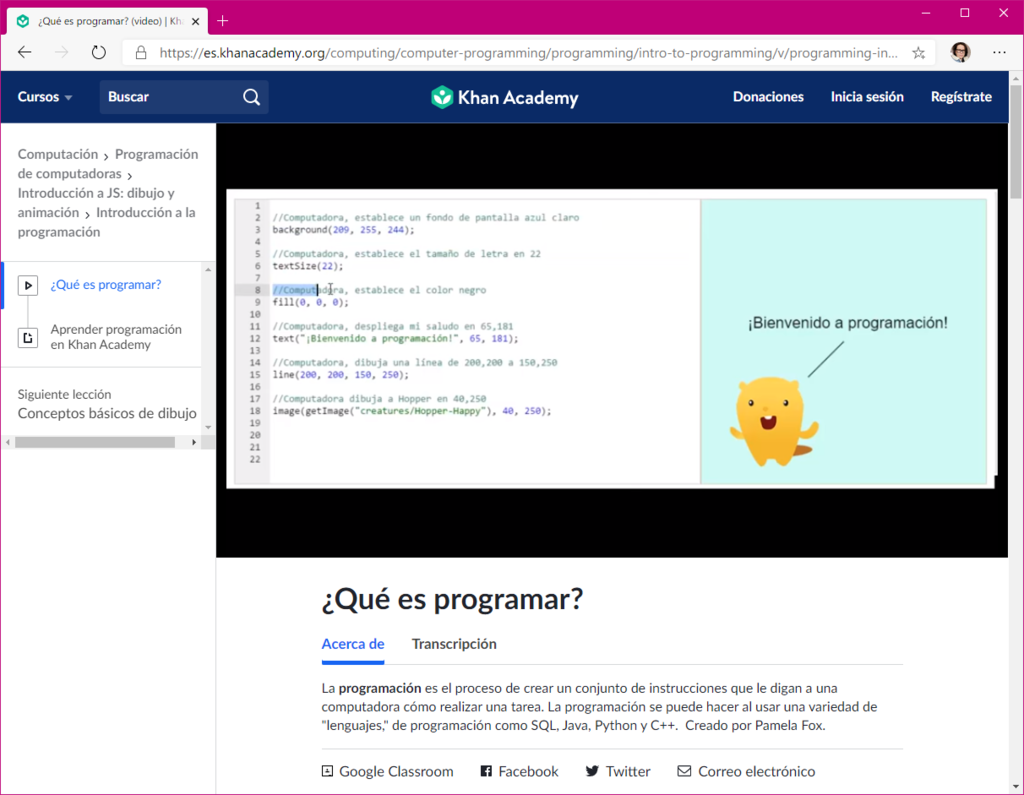Click Regístrate in the header
1024x795 pixels.
(x=961, y=97)
